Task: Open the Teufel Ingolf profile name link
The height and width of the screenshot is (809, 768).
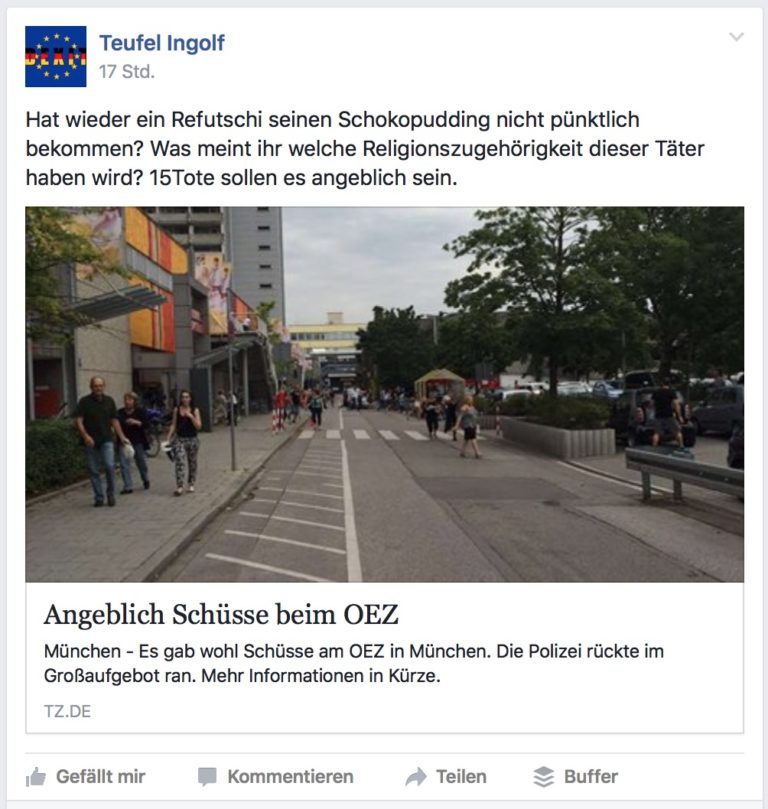Action: pyautogui.click(x=162, y=43)
